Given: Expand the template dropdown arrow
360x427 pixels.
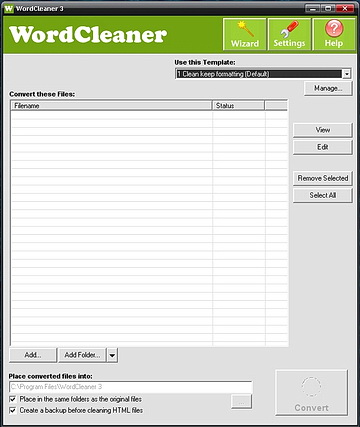Looking at the screenshot, I should [347, 74].
